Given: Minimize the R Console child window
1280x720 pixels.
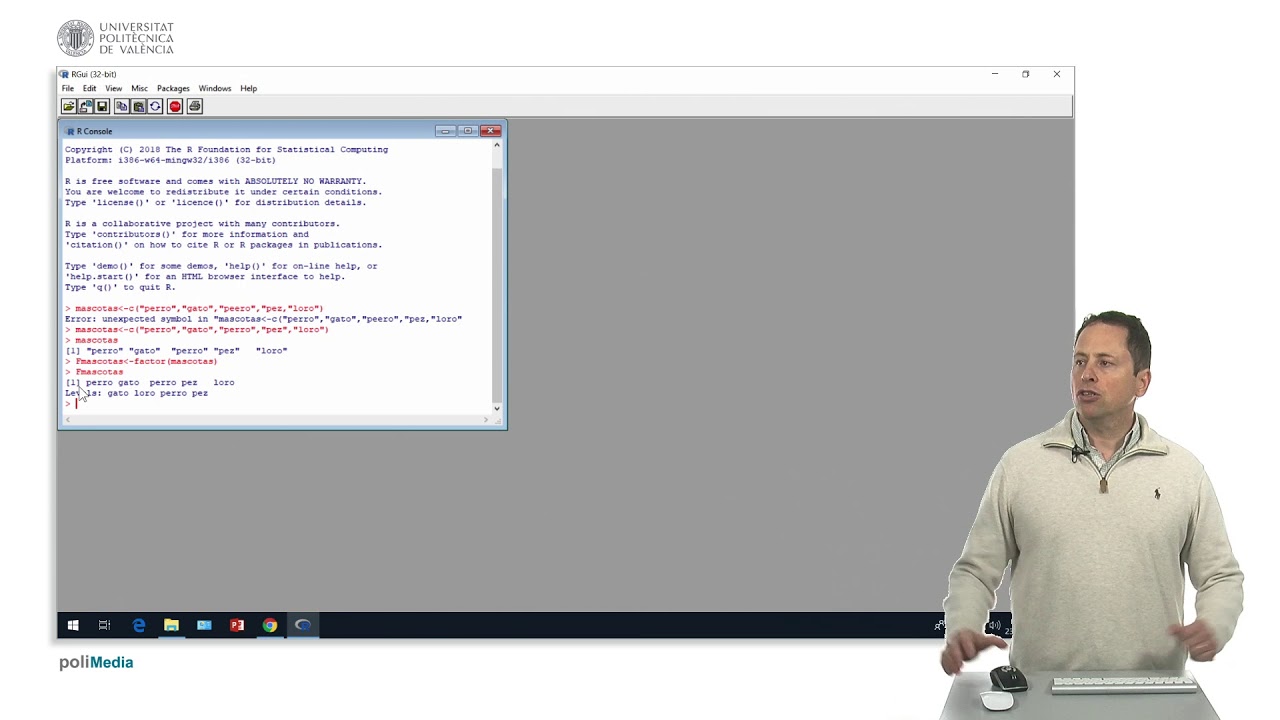Looking at the screenshot, I should tap(446, 131).
